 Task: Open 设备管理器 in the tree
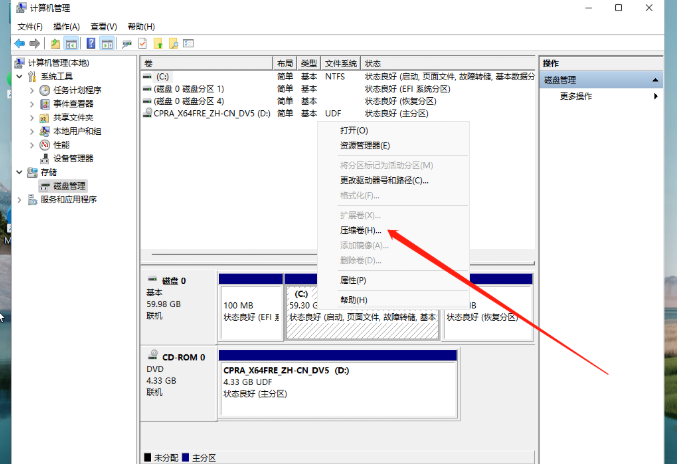pyautogui.click(x=72, y=158)
